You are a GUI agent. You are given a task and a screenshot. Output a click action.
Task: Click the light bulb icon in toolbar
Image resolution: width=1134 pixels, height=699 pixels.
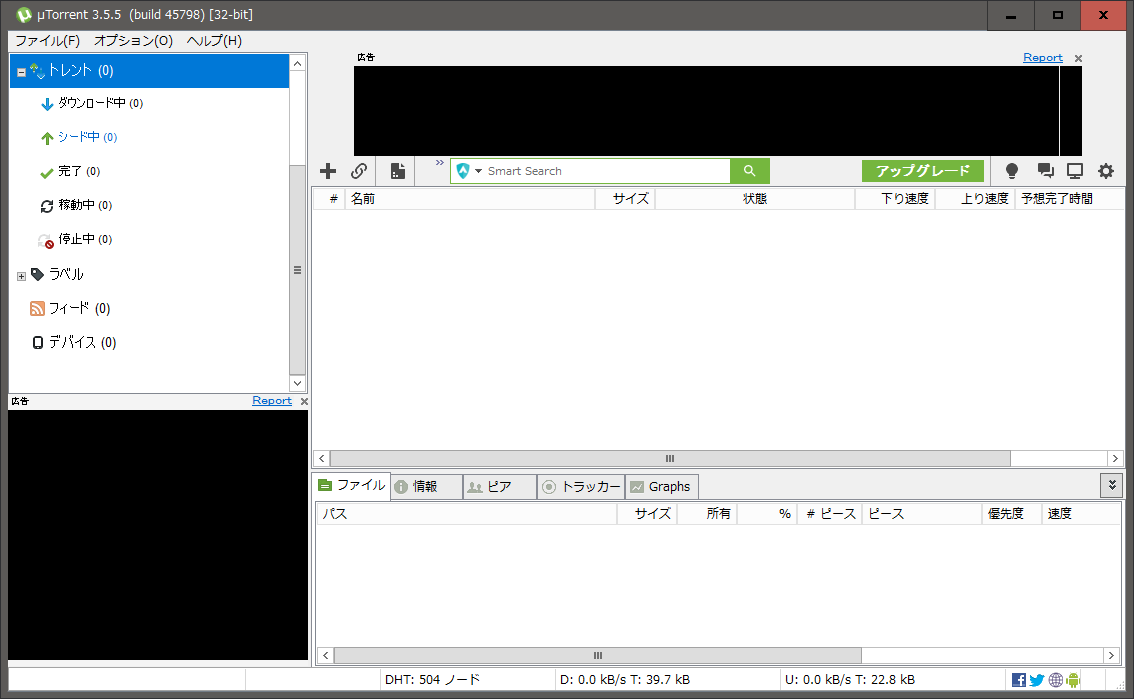point(1012,171)
